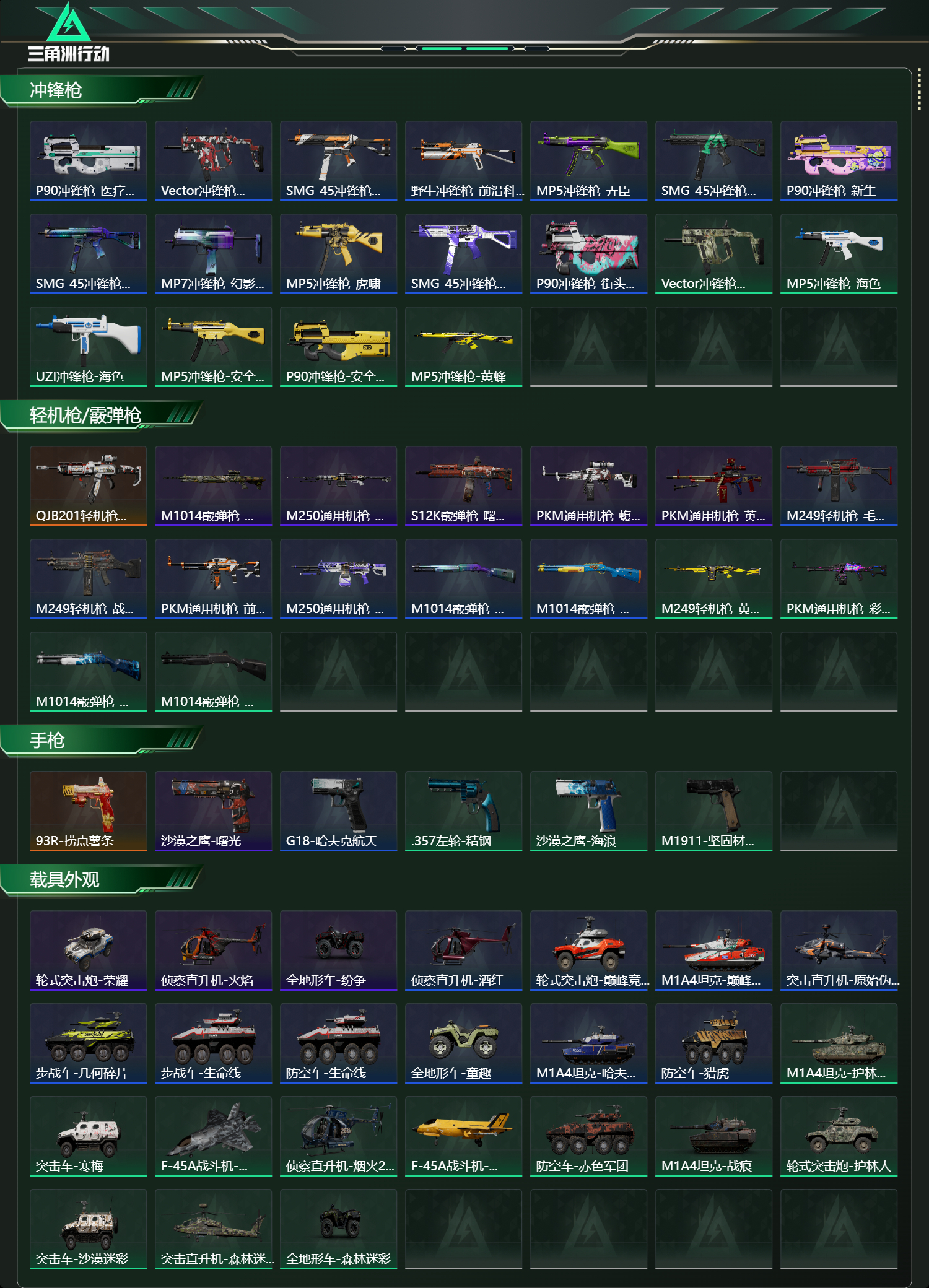929x1288 pixels.
Task: Choose the yellow F-45A战斗机 skin
Action: (463, 1136)
